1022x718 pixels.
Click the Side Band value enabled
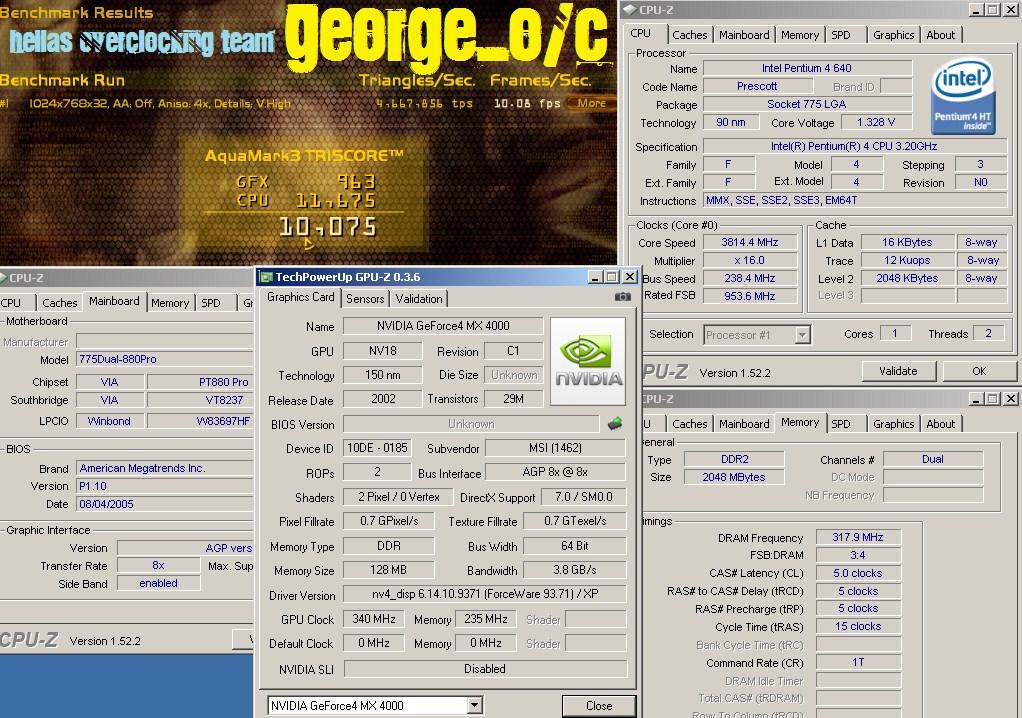(x=158, y=583)
